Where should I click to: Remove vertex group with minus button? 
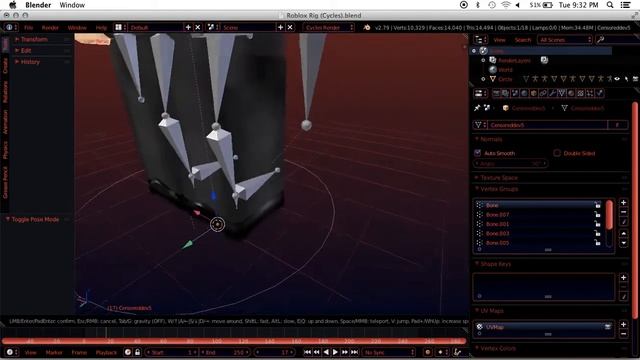[x=623, y=212]
